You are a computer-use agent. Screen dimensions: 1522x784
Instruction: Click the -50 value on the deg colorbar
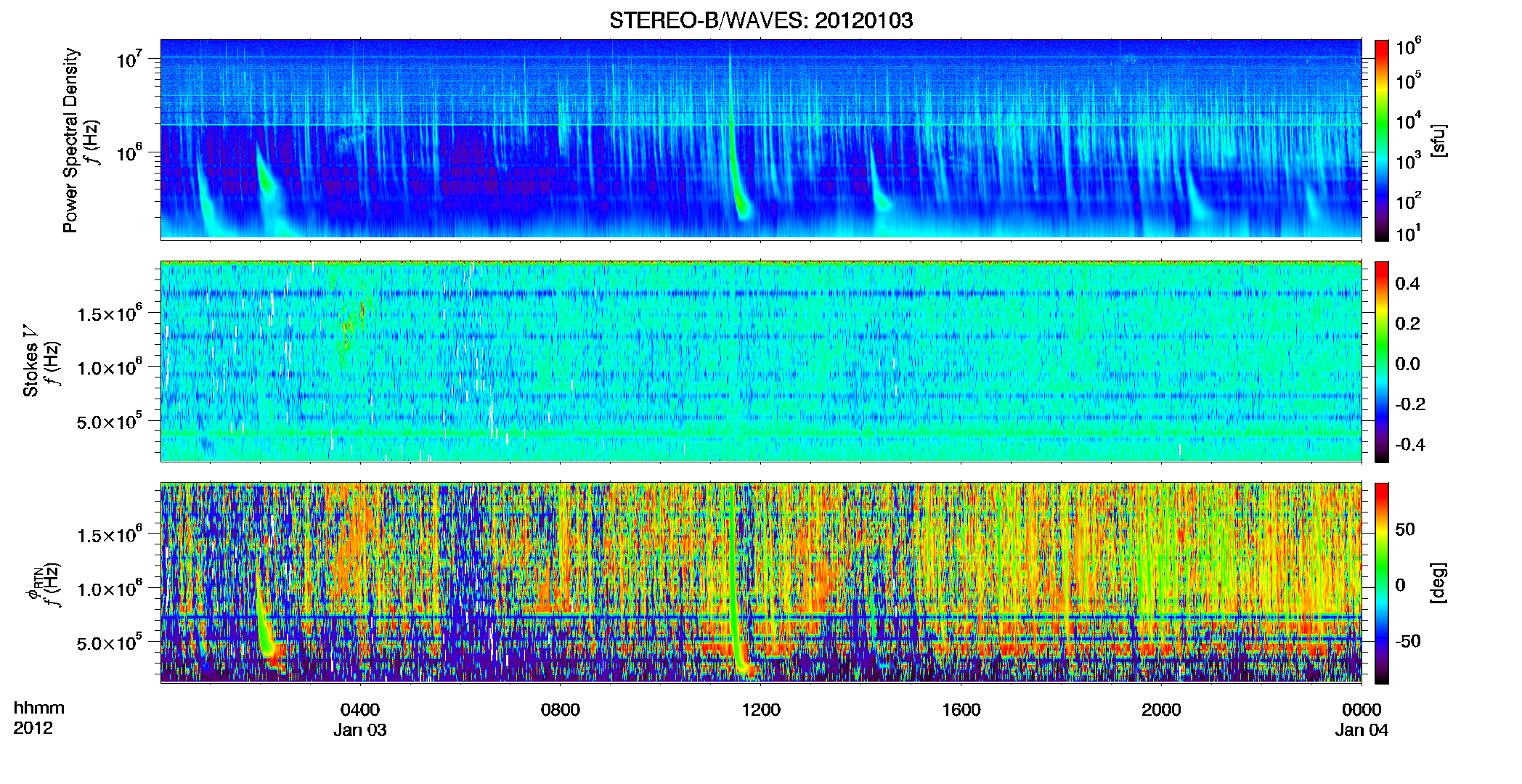point(1408,642)
